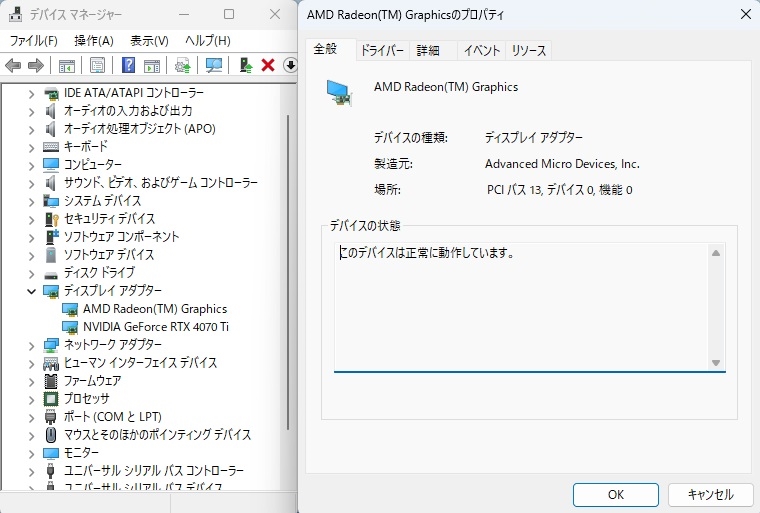Click the セキュリティ デバイス key icon
Image resolution: width=760 pixels, height=513 pixels.
pyautogui.click(x=51, y=219)
